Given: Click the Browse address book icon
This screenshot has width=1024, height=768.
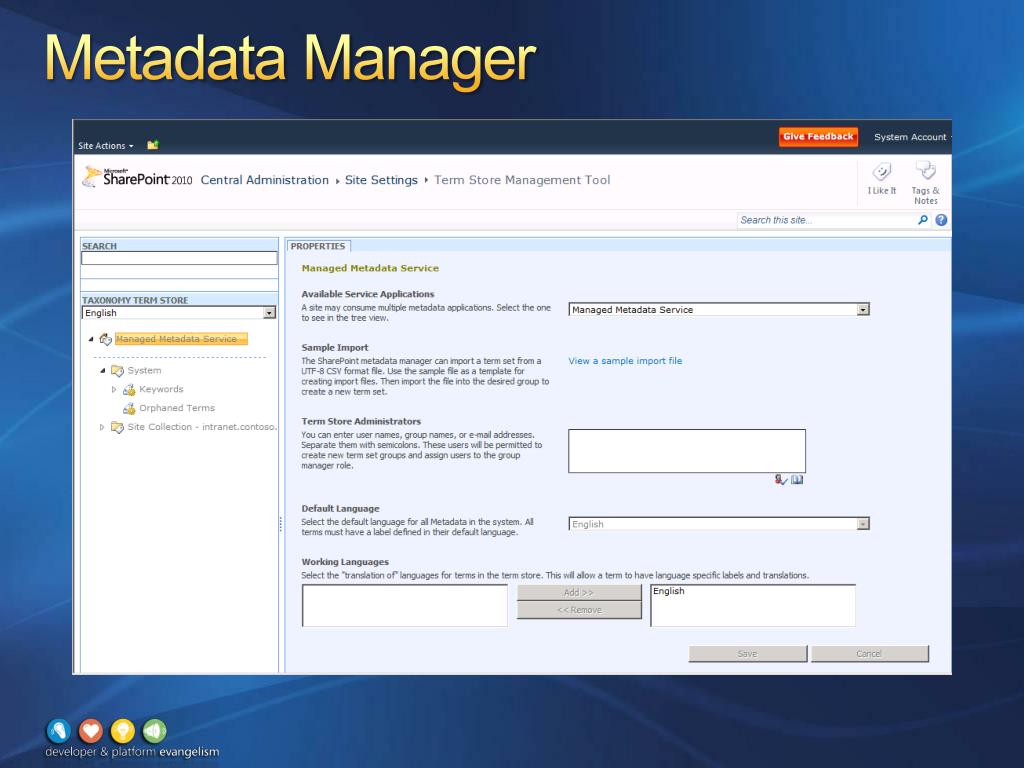Looking at the screenshot, I should pyautogui.click(x=797, y=480).
